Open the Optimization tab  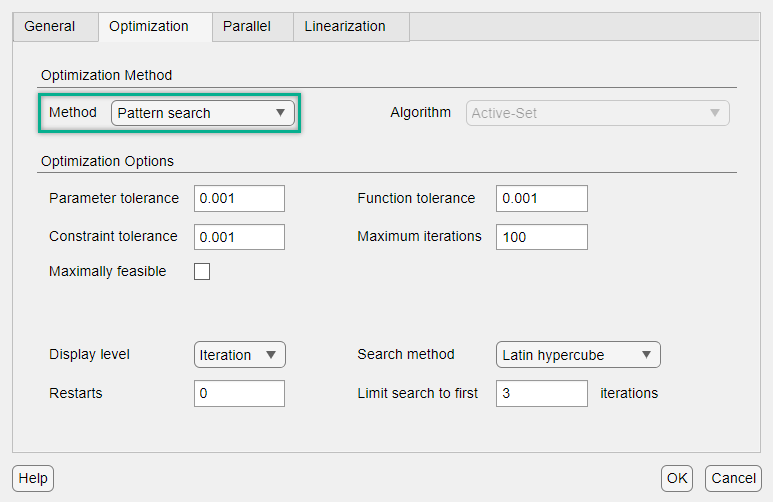pyautogui.click(x=149, y=27)
